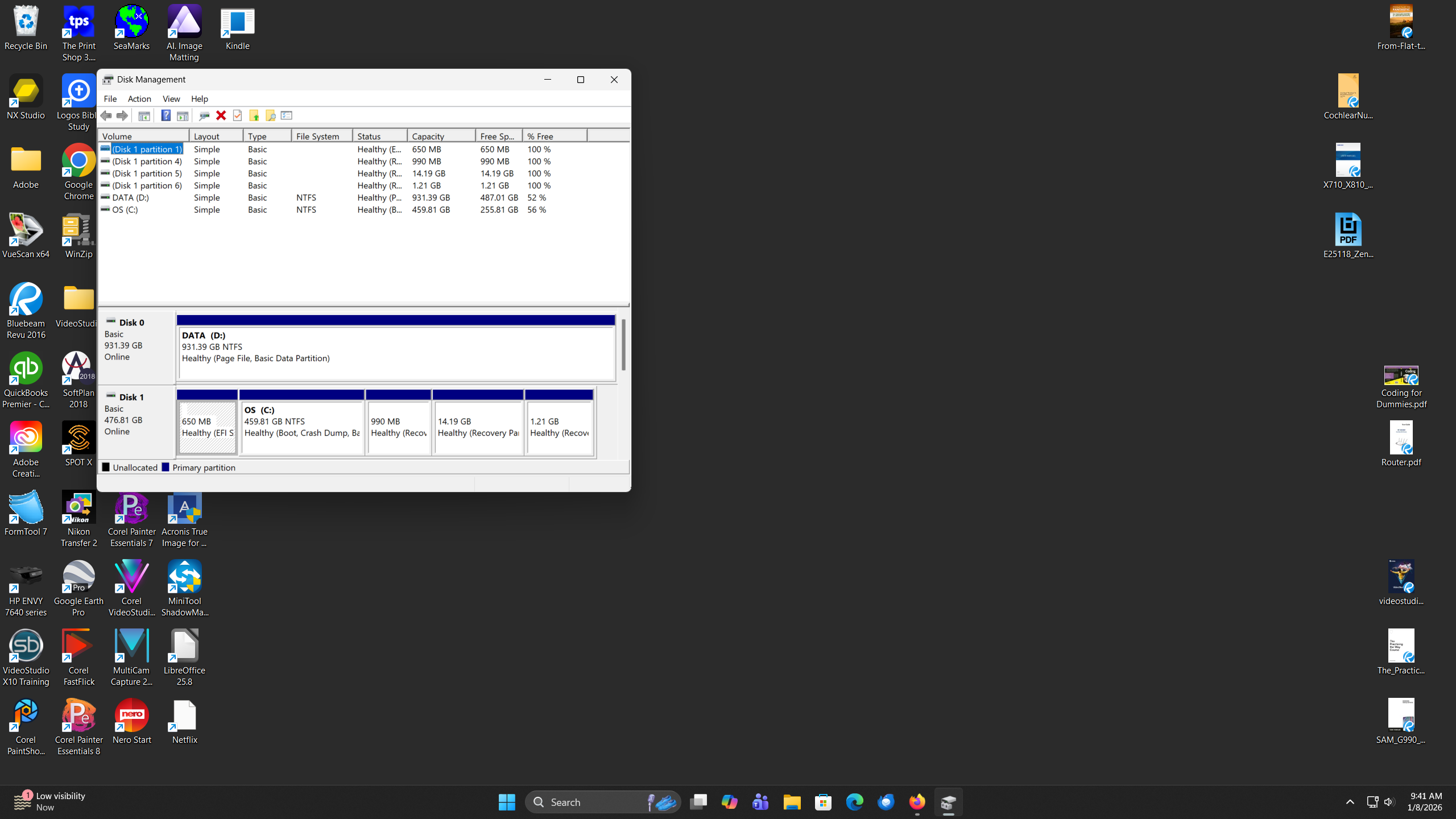Sort by the Status column header
The width and height of the screenshot is (1456, 819).
coord(380,136)
